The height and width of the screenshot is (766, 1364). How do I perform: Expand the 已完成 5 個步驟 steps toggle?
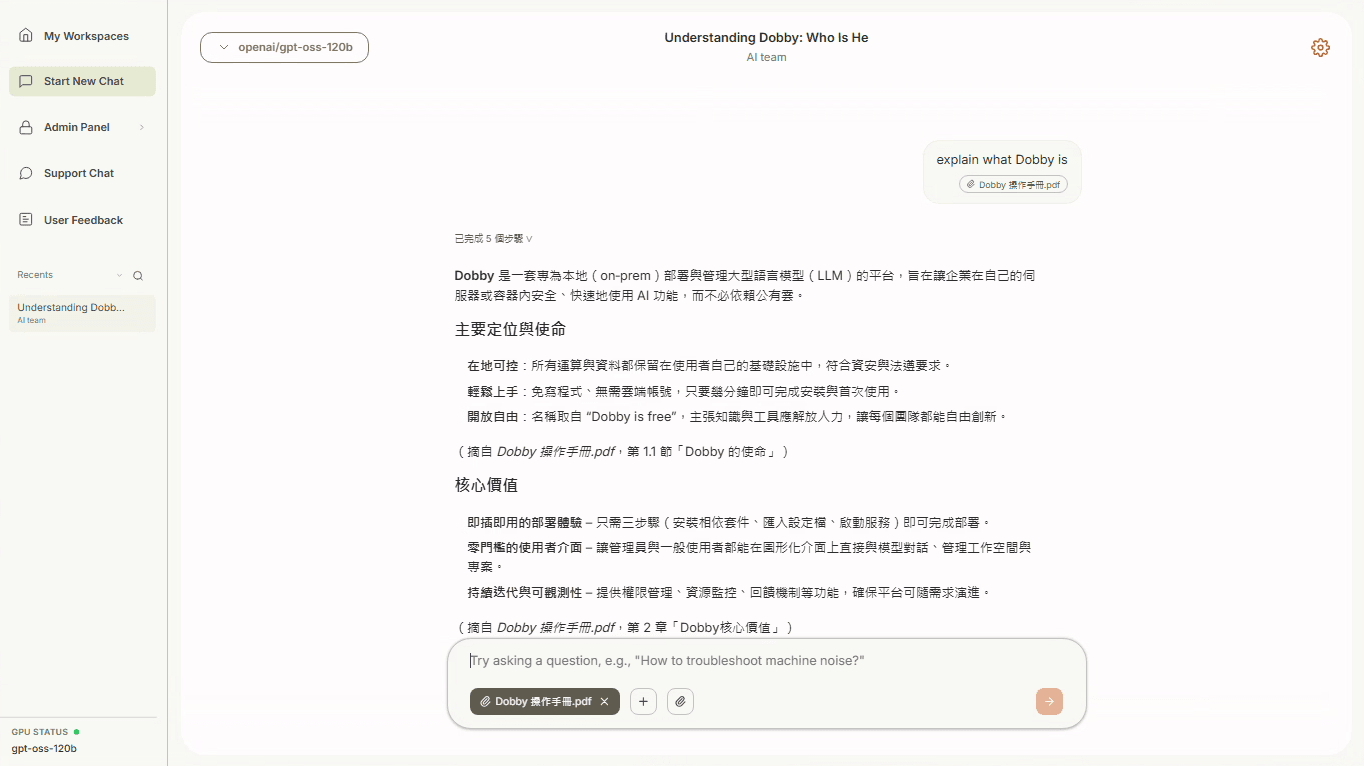click(493, 239)
